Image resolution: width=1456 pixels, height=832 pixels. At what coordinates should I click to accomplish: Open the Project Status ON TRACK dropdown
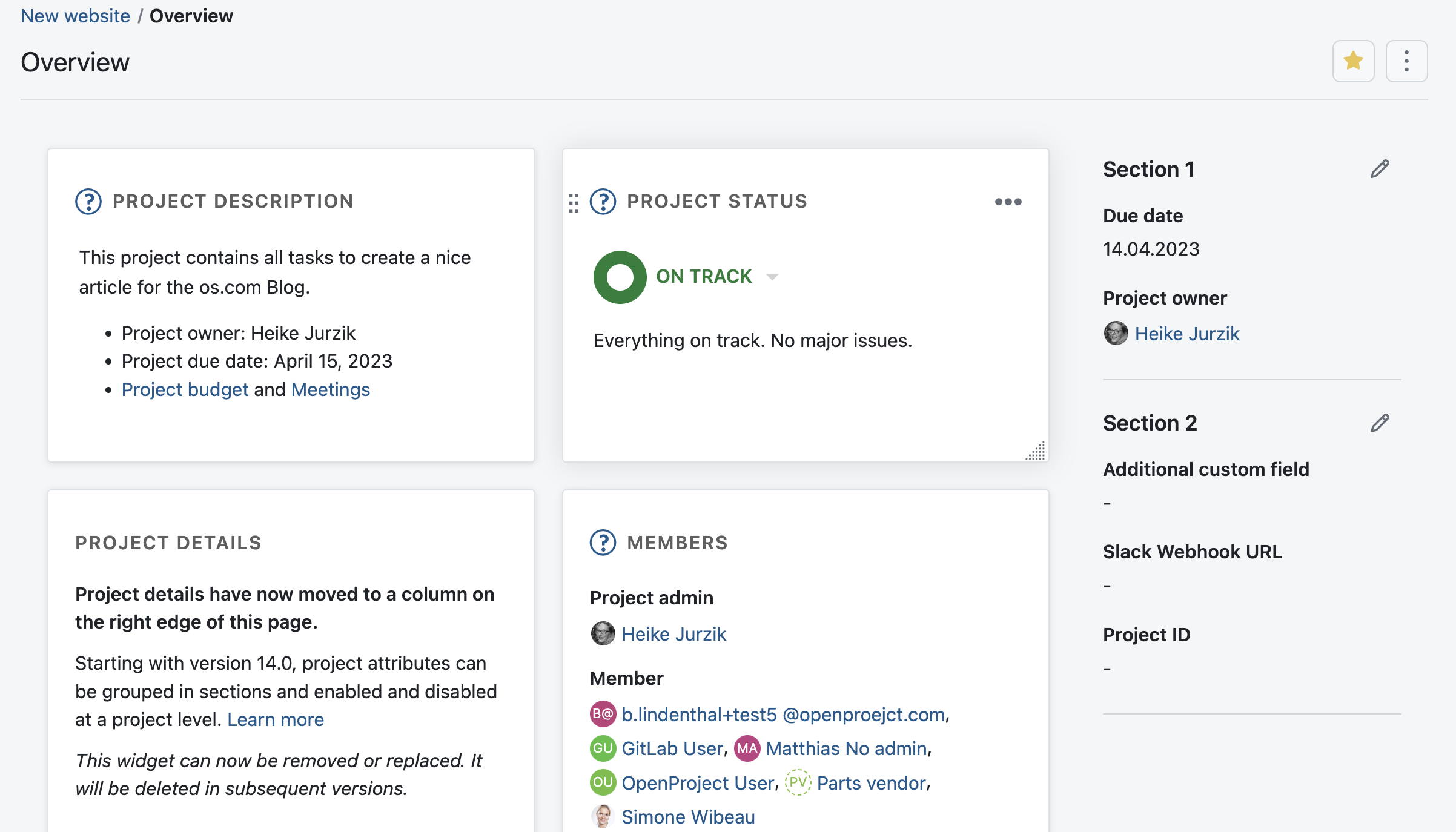coord(774,277)
